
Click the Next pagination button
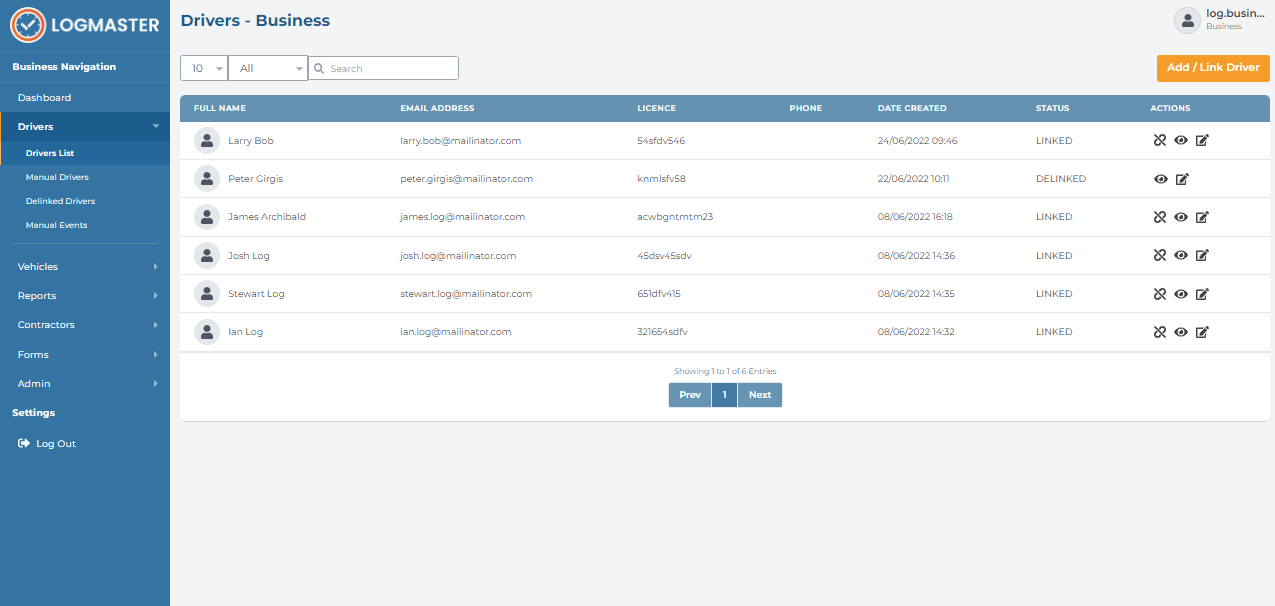[760, 394]
